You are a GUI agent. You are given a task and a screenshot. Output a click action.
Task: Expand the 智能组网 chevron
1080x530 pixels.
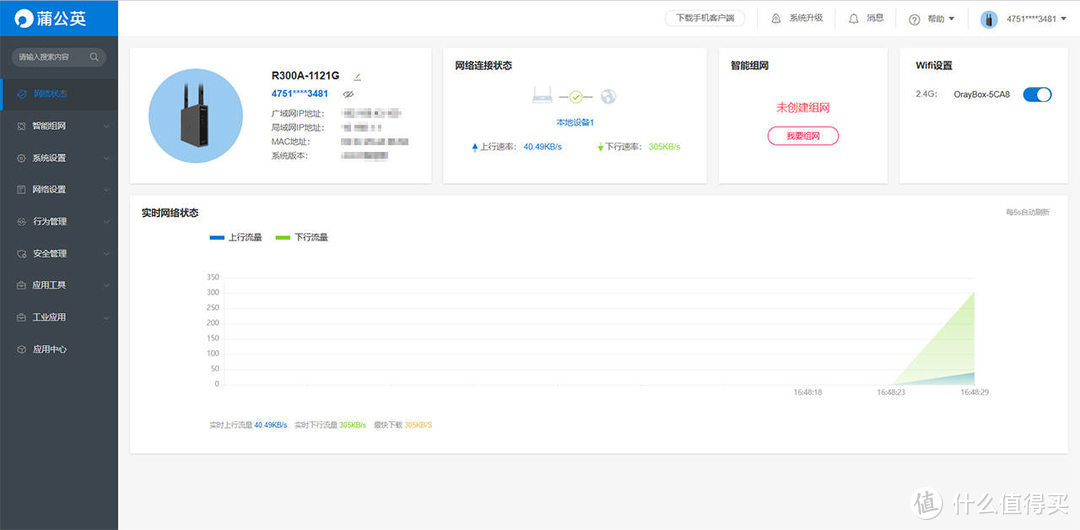pyautogui.click(x=106, y=126)
